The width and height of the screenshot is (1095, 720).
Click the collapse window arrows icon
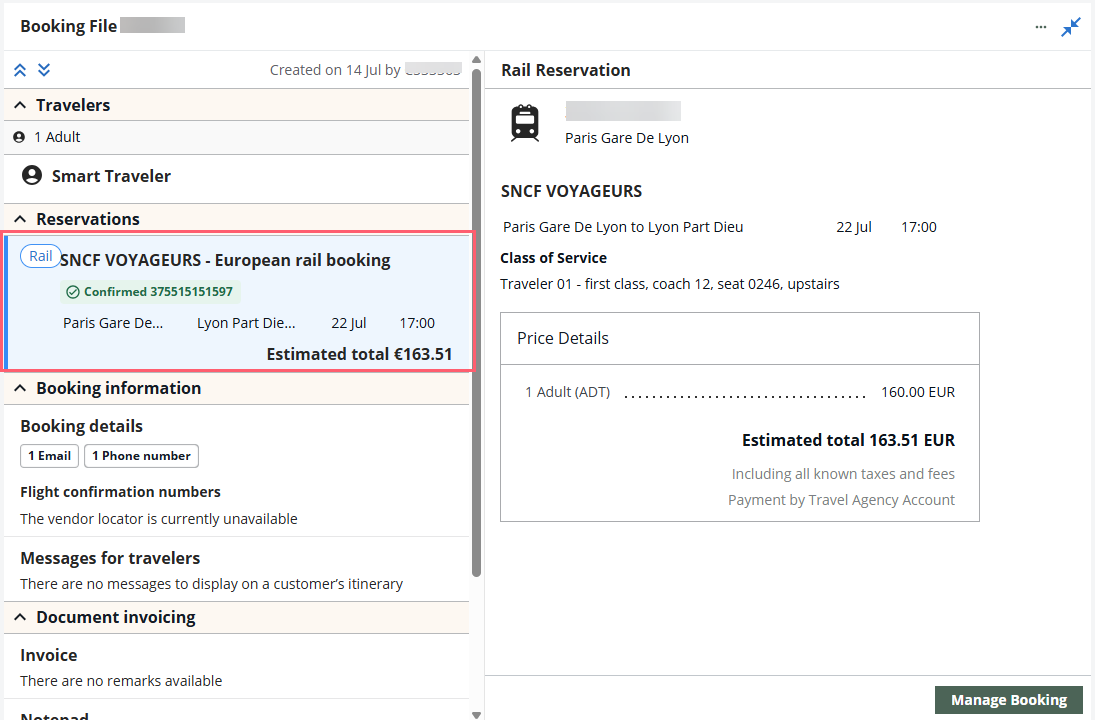(x=1071, y=27)
